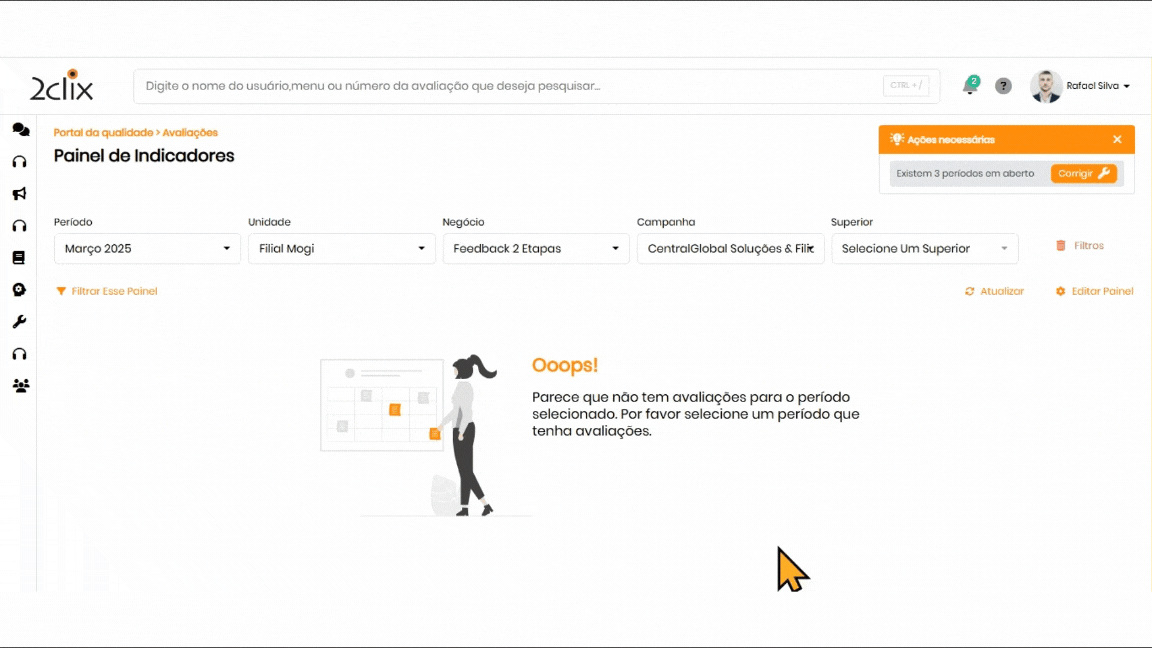
Task: Open the chat bubbles sidebar icon
Action: (20, 130)
